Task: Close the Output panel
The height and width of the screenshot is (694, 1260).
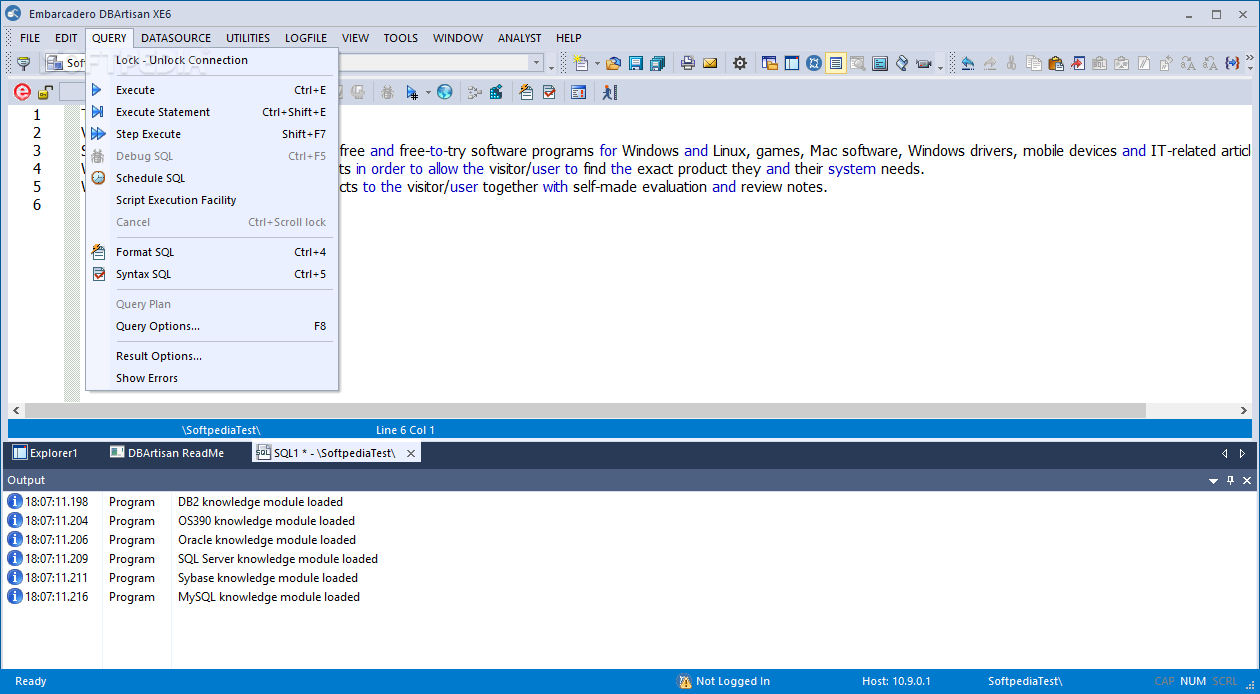Action: [x=1247, y=481]
